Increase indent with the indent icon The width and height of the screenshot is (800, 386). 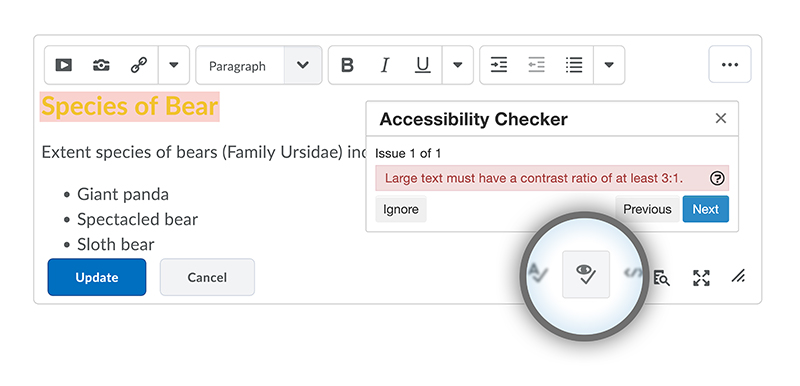(x=498, y=65)
